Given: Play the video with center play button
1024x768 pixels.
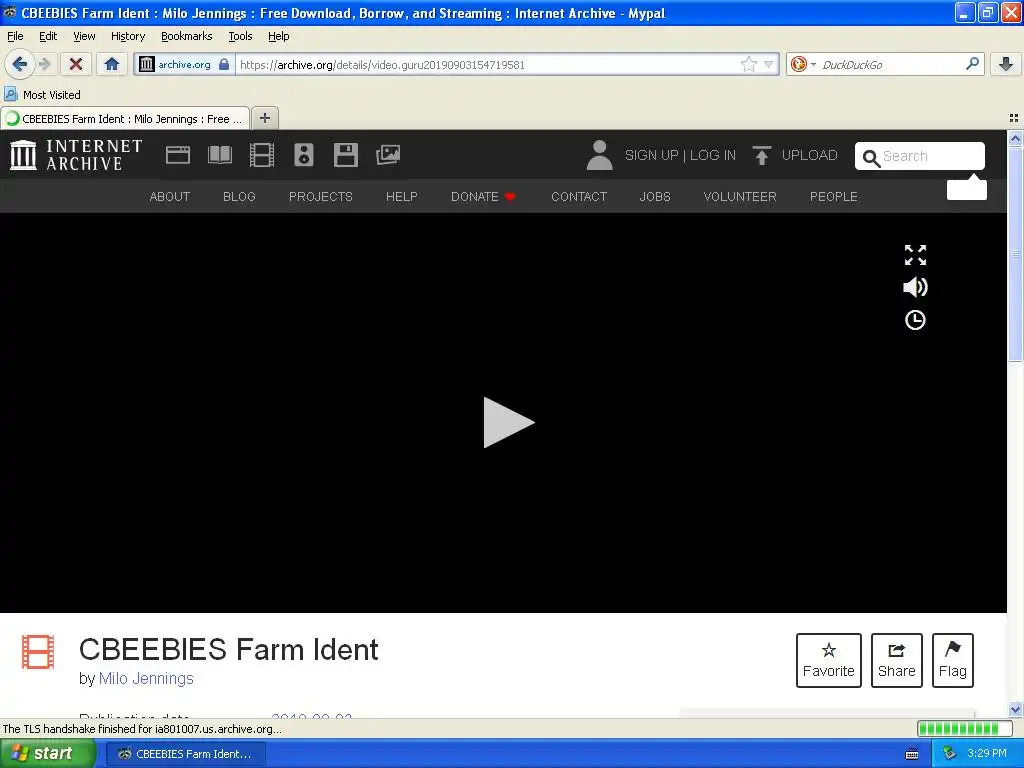Looking at the screenshot, I should (x=509, y=423).
